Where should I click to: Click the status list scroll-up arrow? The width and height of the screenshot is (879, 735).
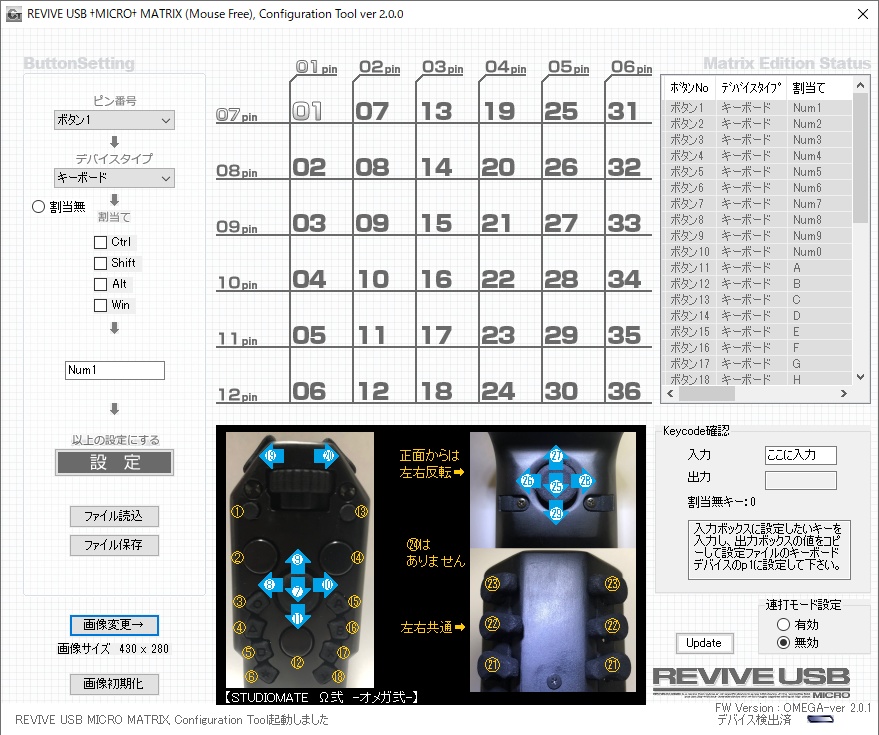(861, 85)
